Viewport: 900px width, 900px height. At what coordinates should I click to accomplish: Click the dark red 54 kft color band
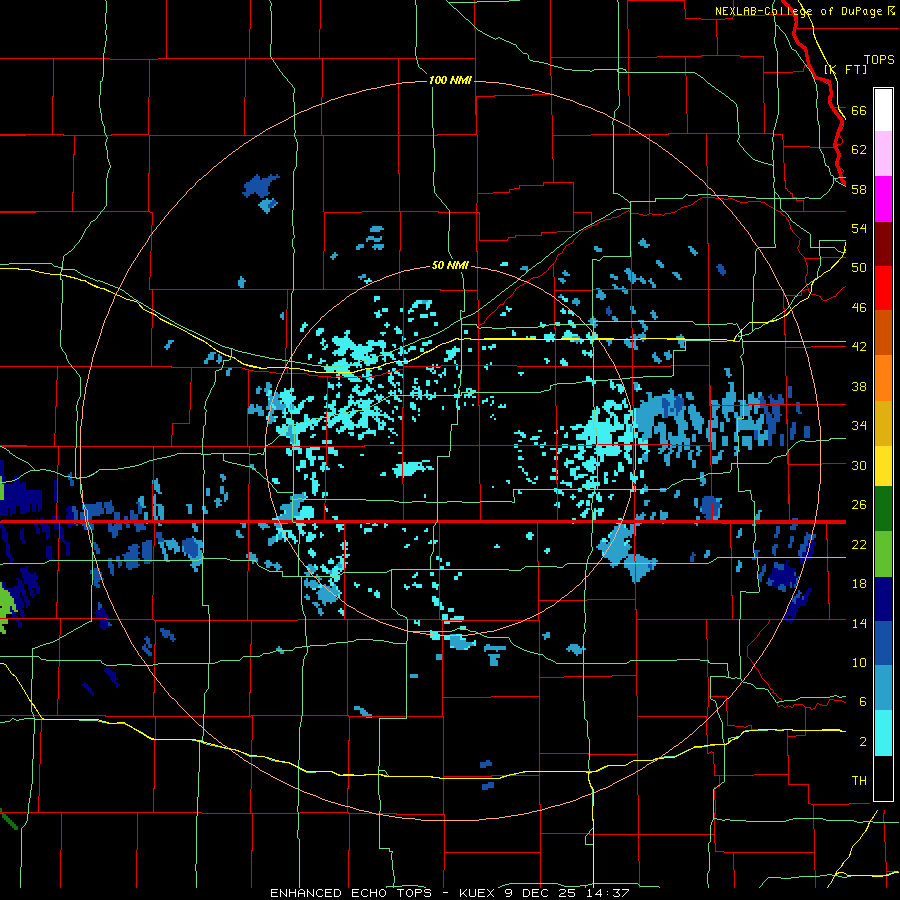(x=883, y=243)
